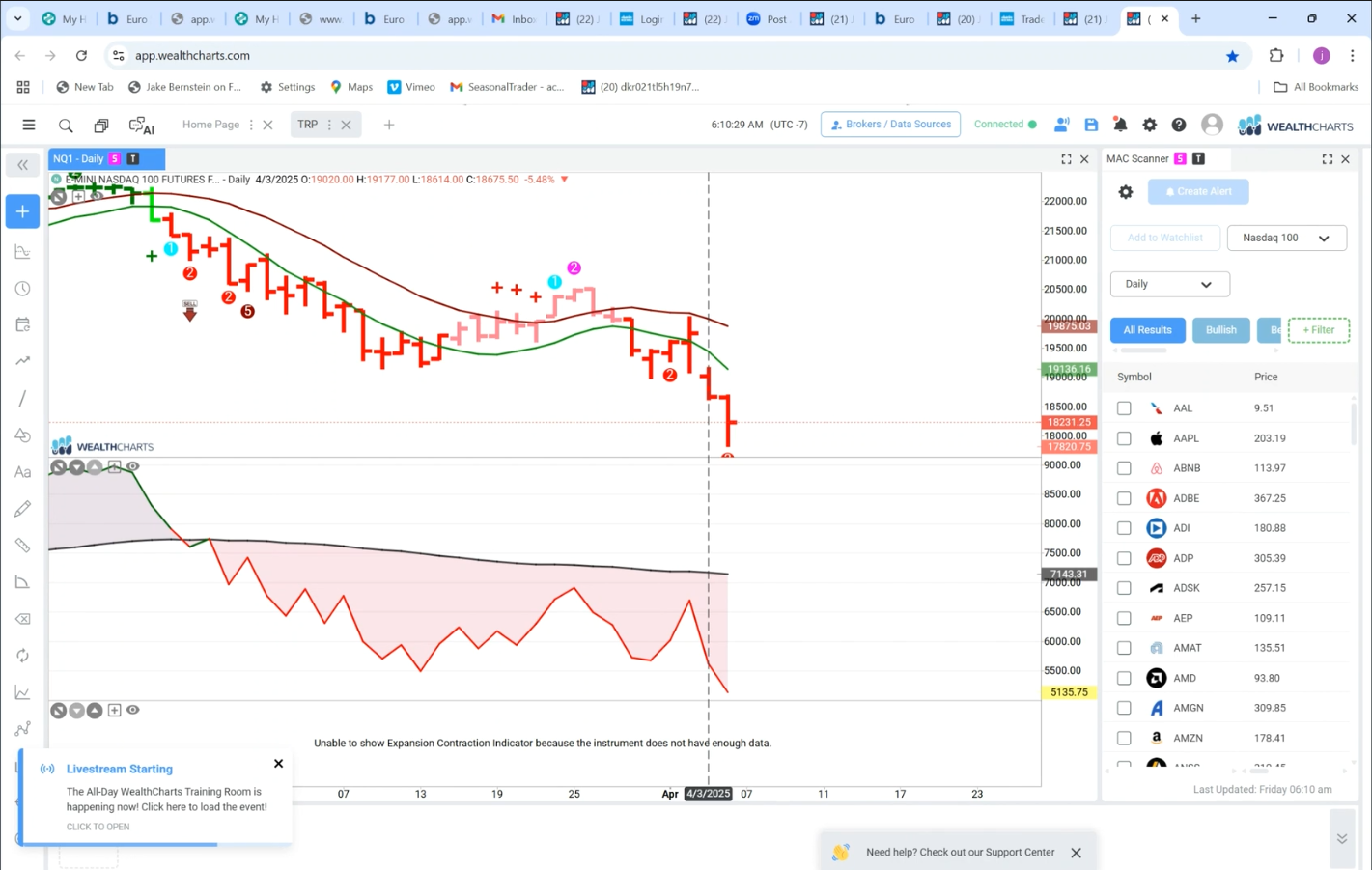Open the help question mark
Screen dimensions: 1372x870
1178,125
